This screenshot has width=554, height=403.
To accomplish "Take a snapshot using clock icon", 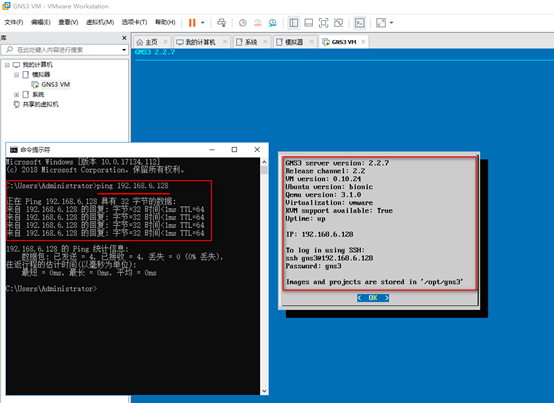I will 243,23.
